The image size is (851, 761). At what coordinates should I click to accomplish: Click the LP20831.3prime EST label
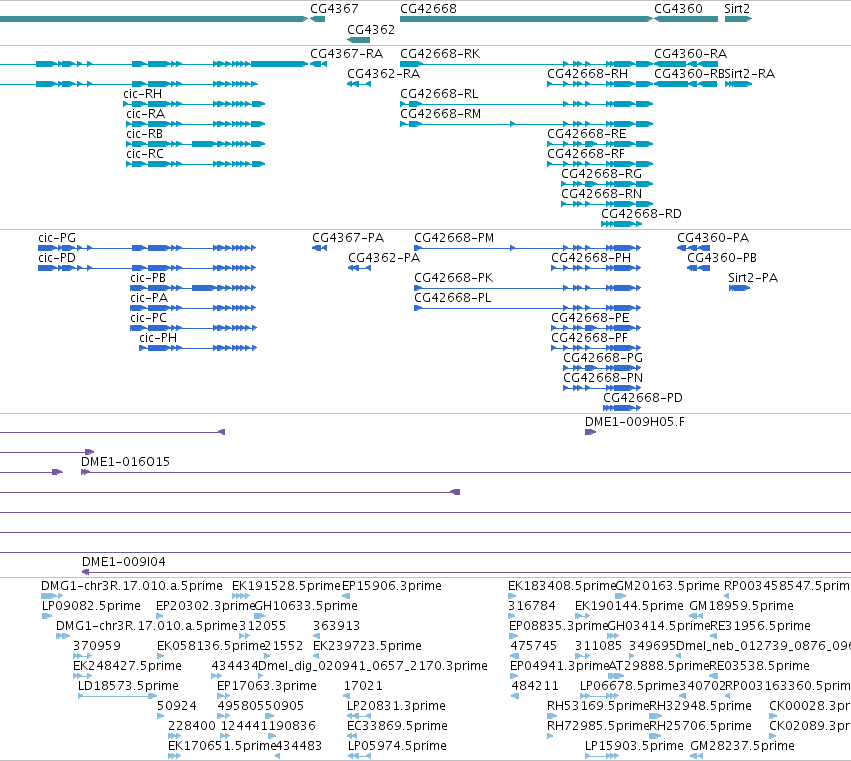click(x=396, y=706)
